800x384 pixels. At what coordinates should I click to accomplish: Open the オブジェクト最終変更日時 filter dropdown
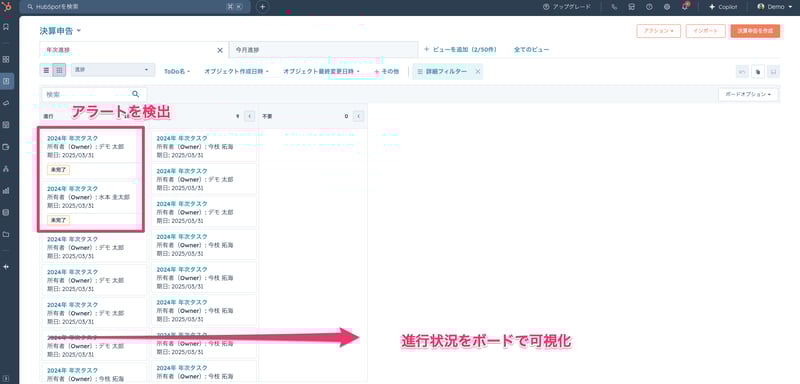(x=321, y=72)
